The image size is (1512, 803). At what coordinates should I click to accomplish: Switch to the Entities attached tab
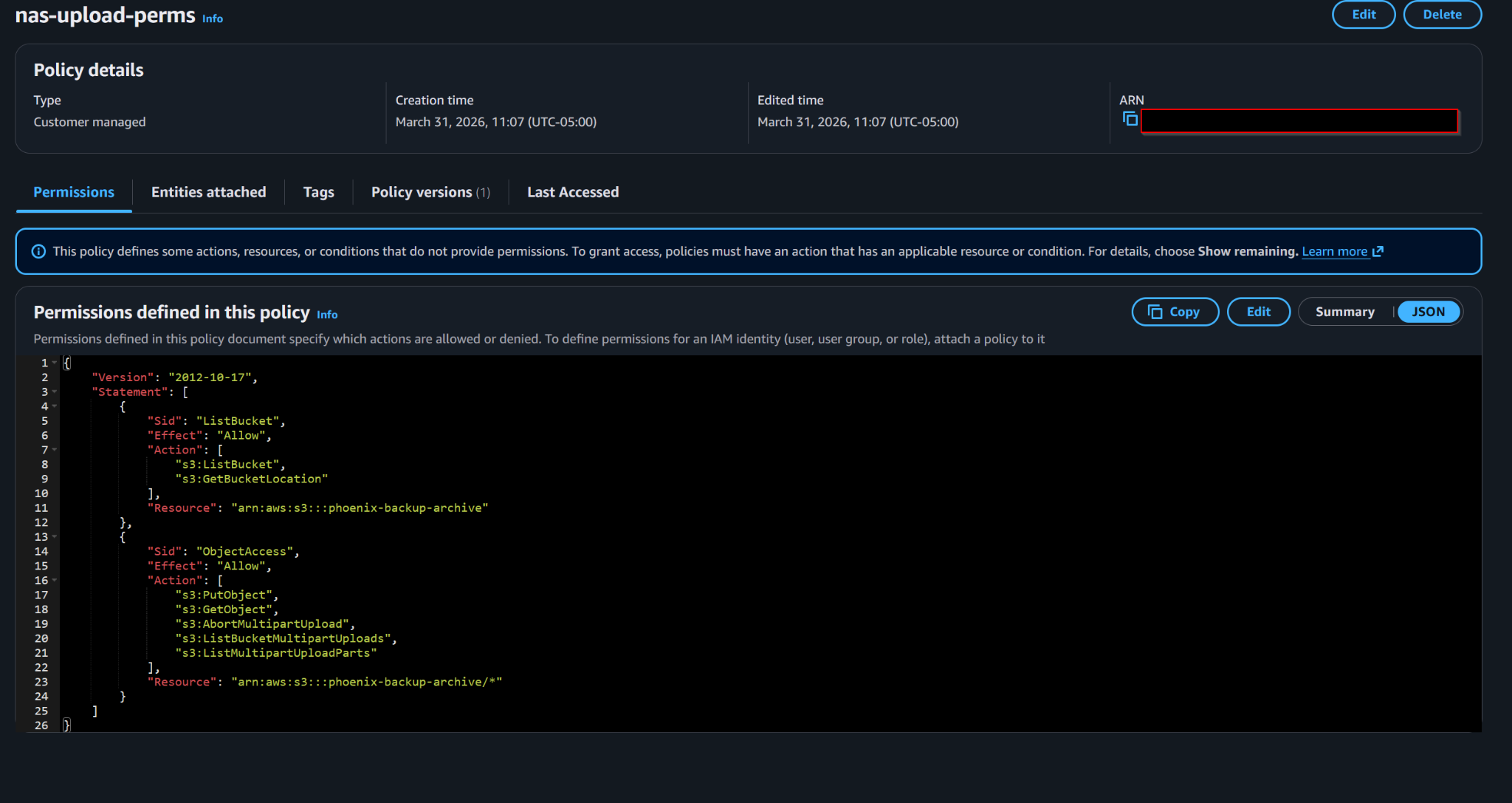click(x=208, y=192)
